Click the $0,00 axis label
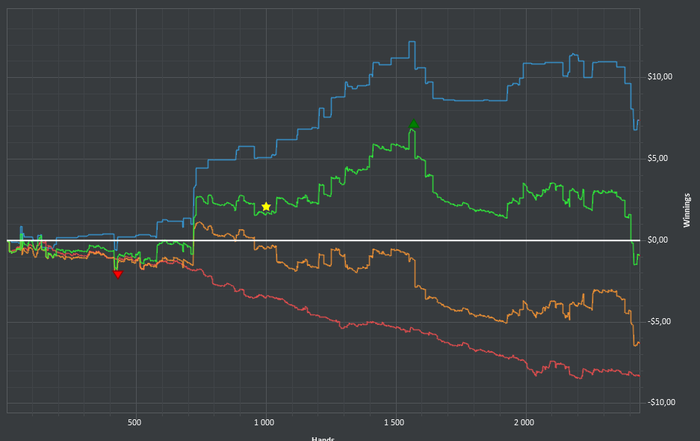 (x=658, y=240)
